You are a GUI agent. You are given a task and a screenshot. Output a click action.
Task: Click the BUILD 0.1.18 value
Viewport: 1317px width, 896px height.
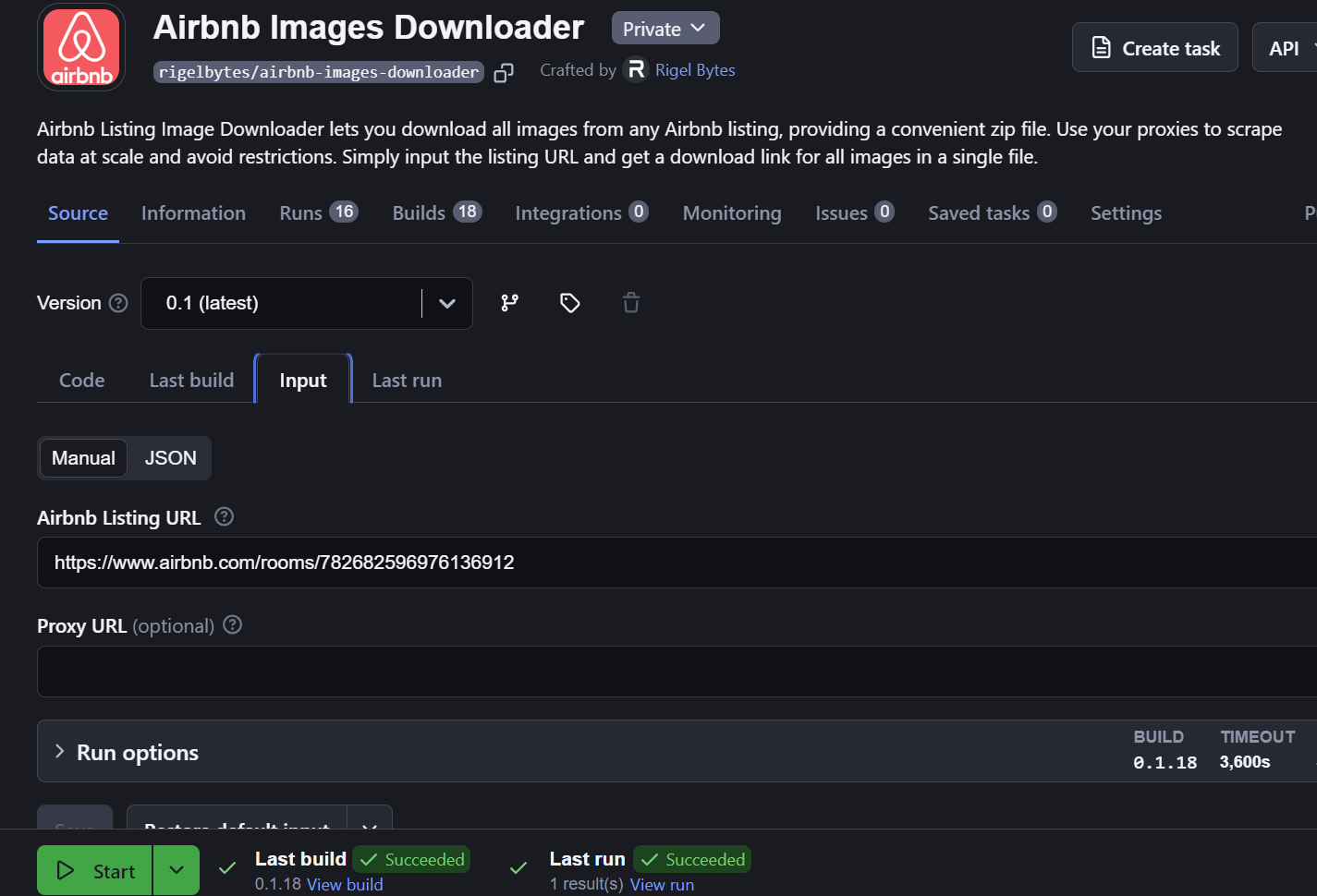pos(1165,763)
